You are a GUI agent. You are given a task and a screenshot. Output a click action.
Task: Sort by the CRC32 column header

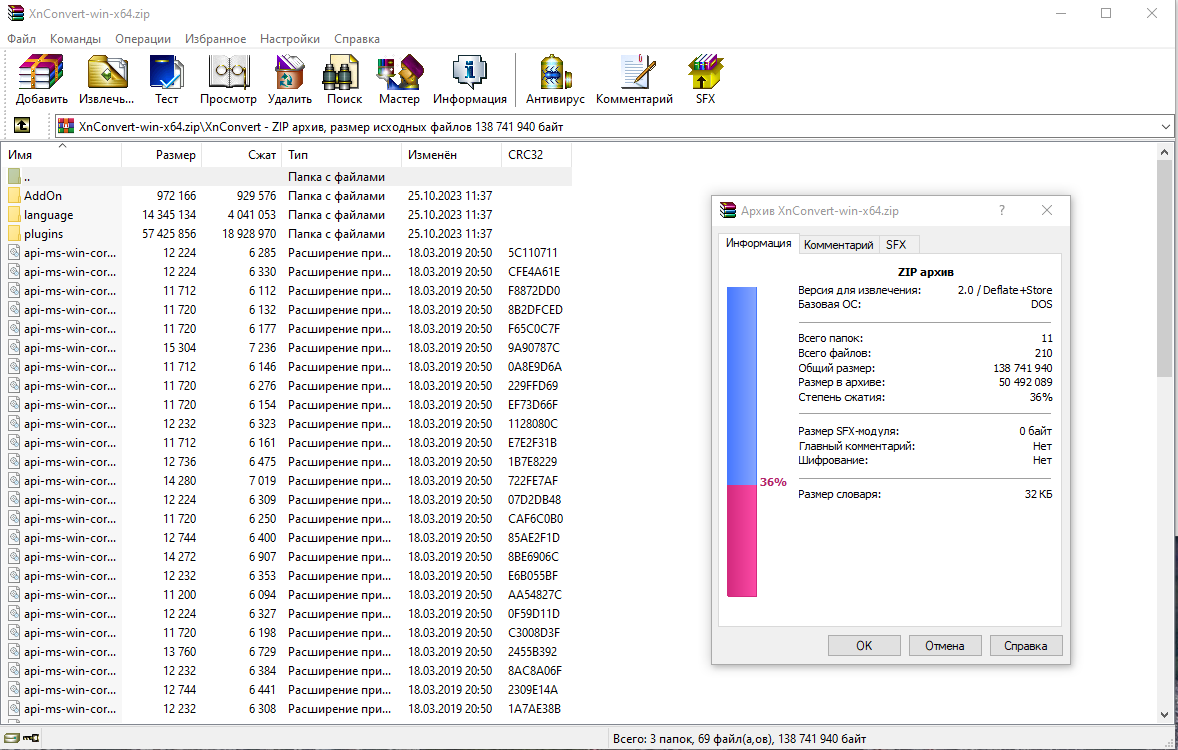pos(536,155)
